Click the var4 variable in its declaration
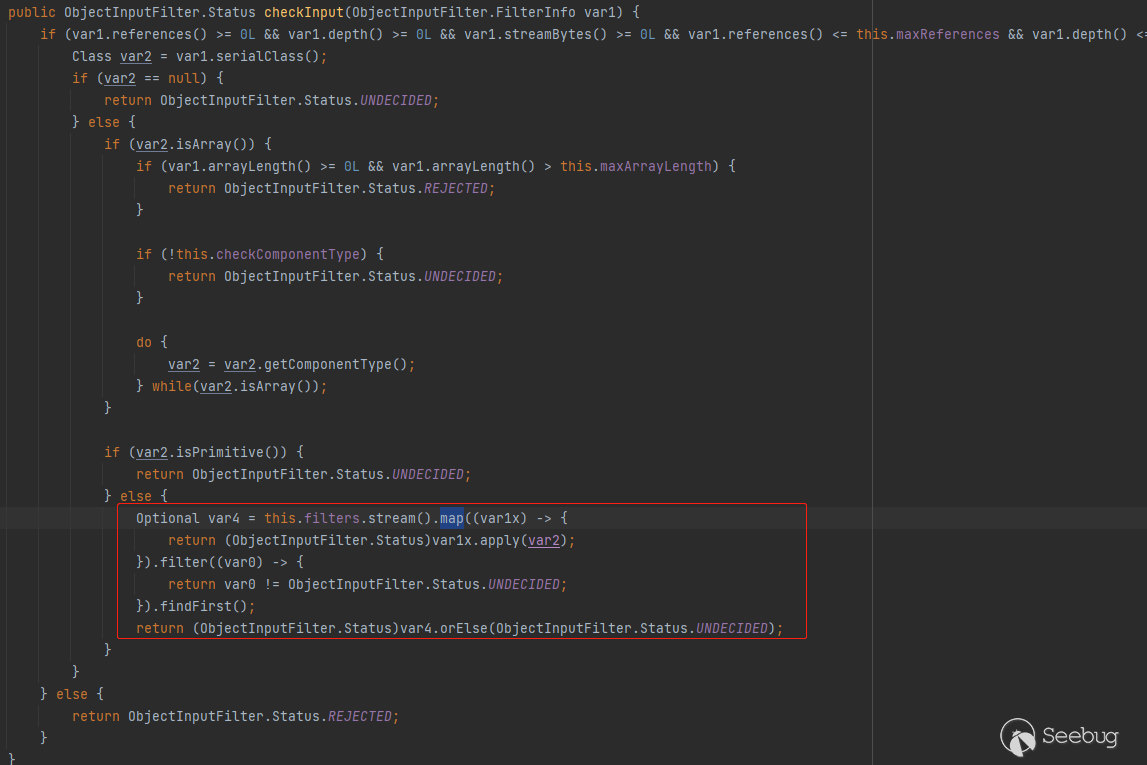 tap(224, 518)
